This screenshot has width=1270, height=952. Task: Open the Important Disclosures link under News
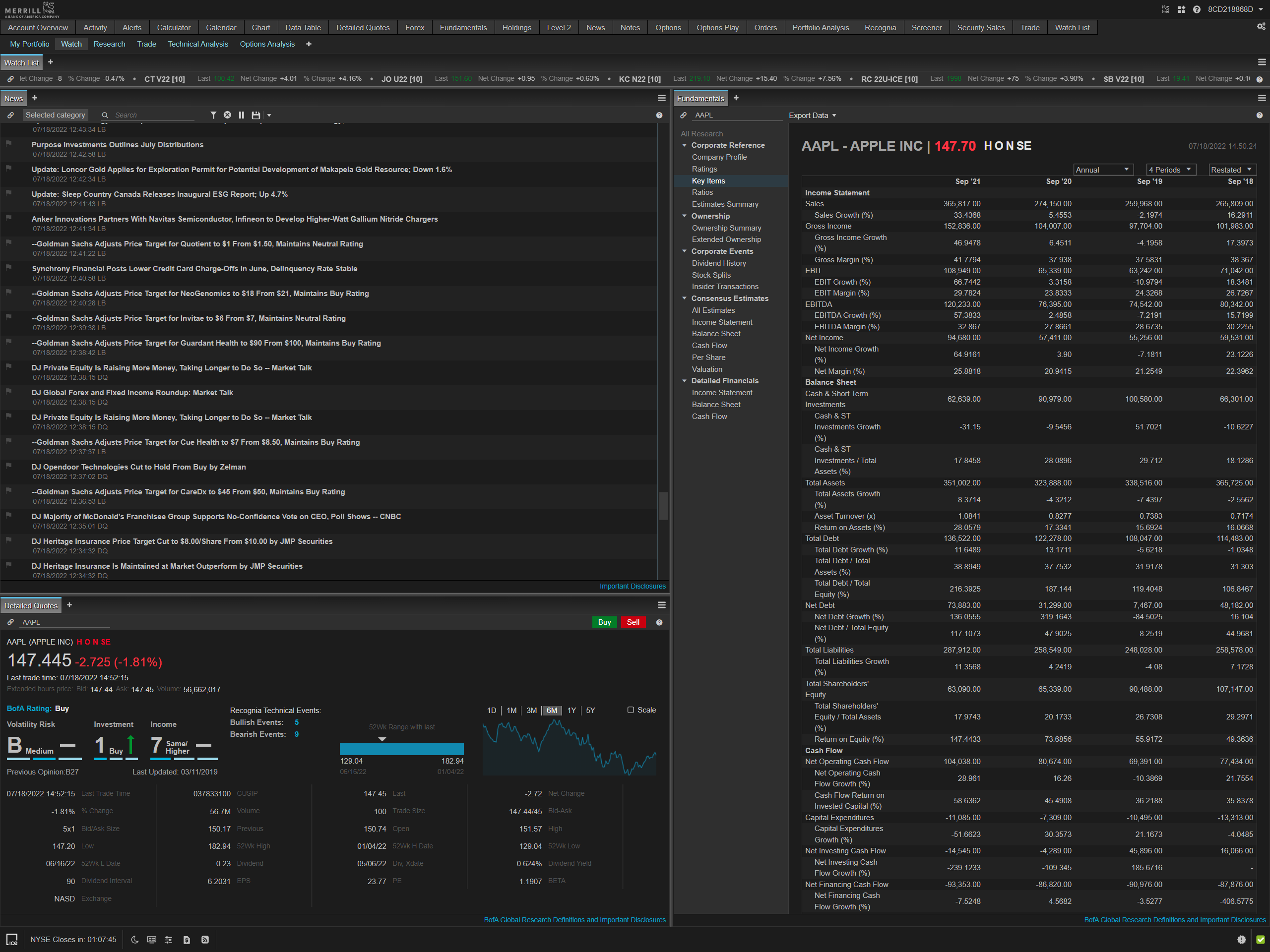(x=632, y=586)
